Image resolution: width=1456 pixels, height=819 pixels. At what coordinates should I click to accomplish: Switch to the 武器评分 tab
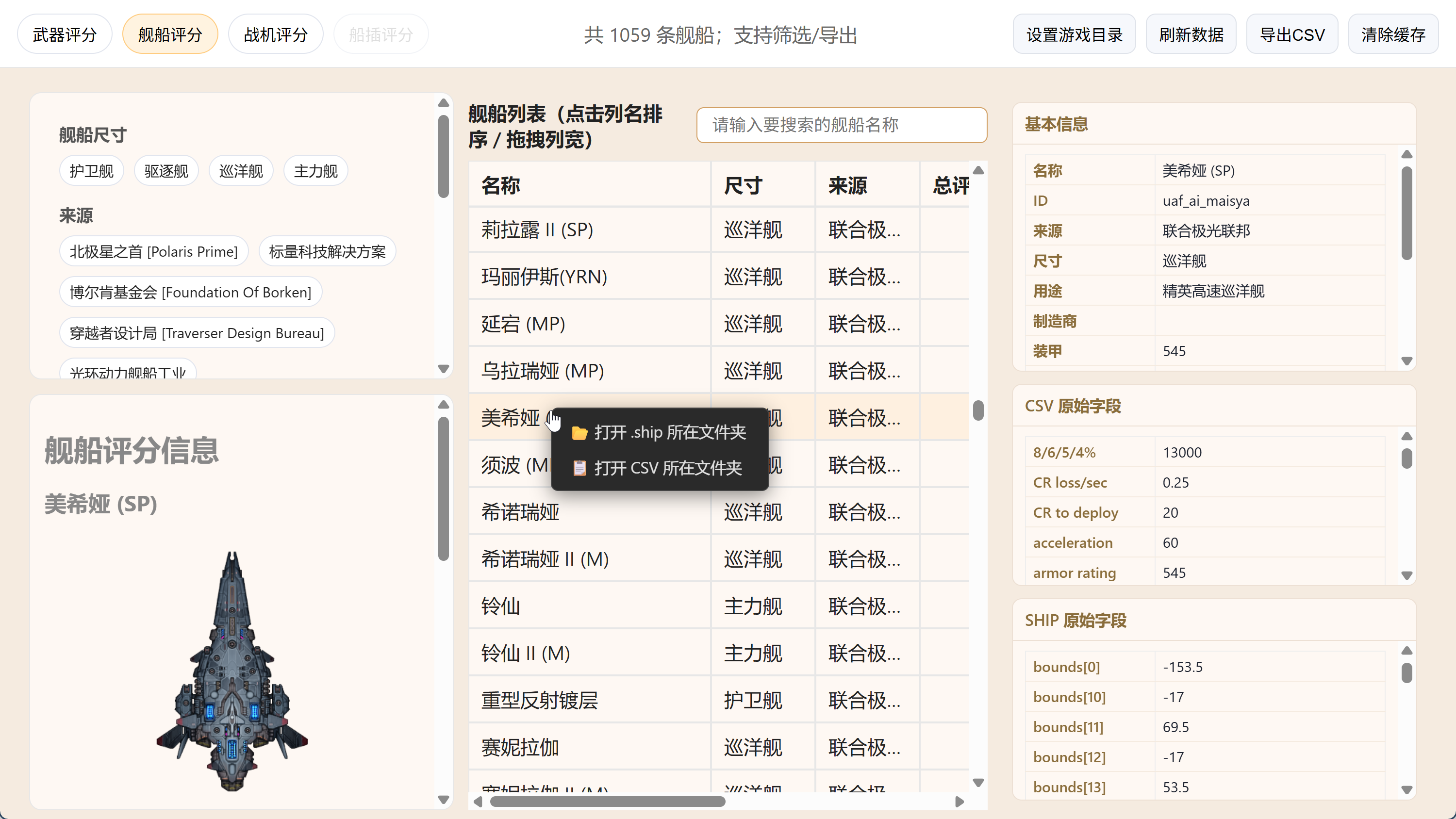(65, 34)
